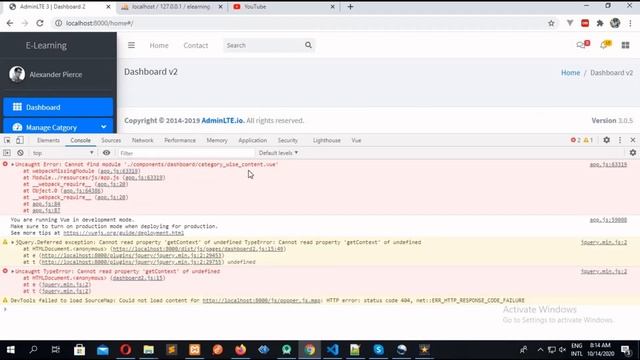This screenshot has height=360, width=640.
Task: Switch to Elements tab
Action: point(48,140)
